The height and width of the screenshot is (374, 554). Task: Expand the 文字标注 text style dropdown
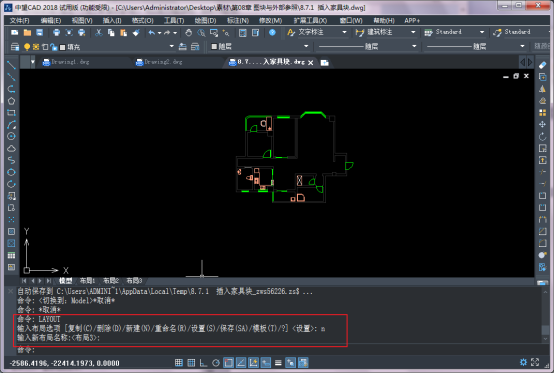[x=344, y=32]
